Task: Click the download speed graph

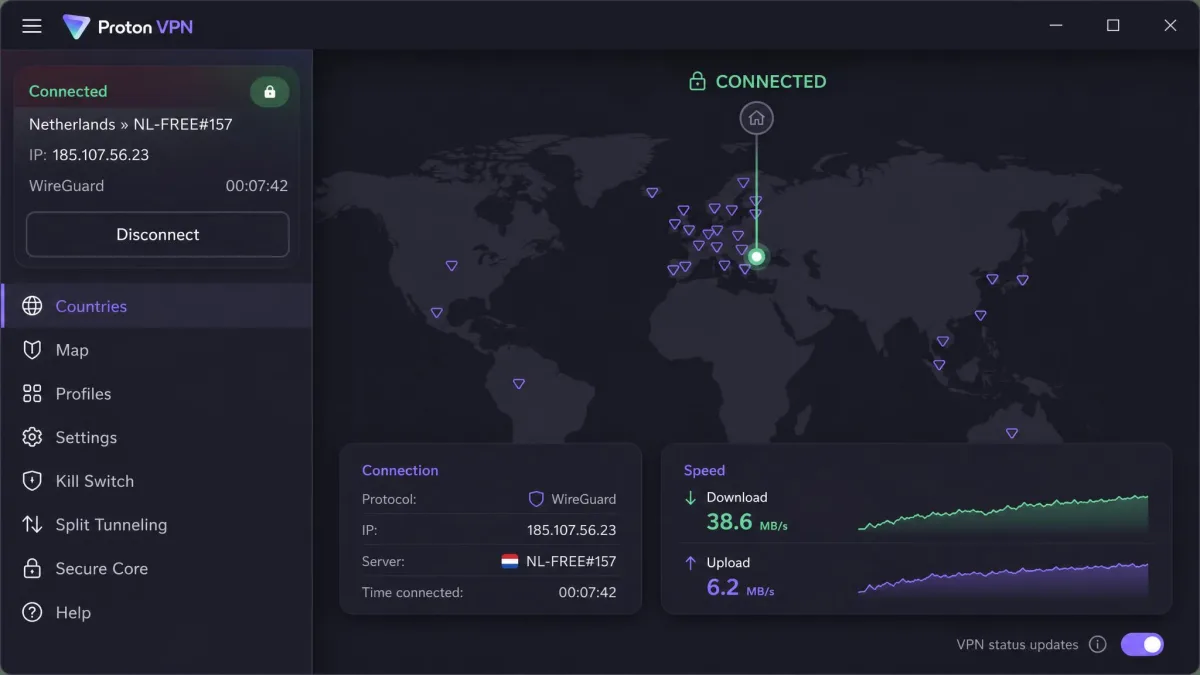Action: [x=1003, y=512]
